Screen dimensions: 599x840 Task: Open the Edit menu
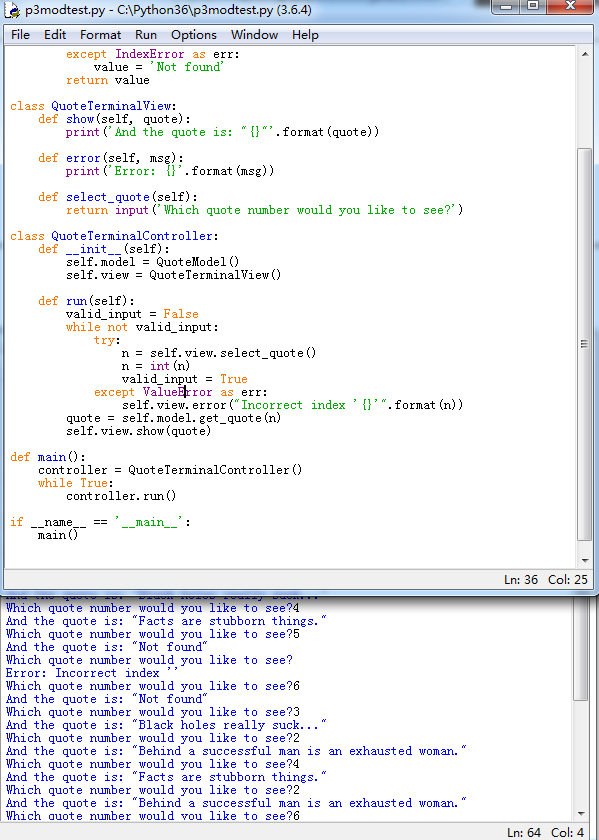click(x=55, y=35)
